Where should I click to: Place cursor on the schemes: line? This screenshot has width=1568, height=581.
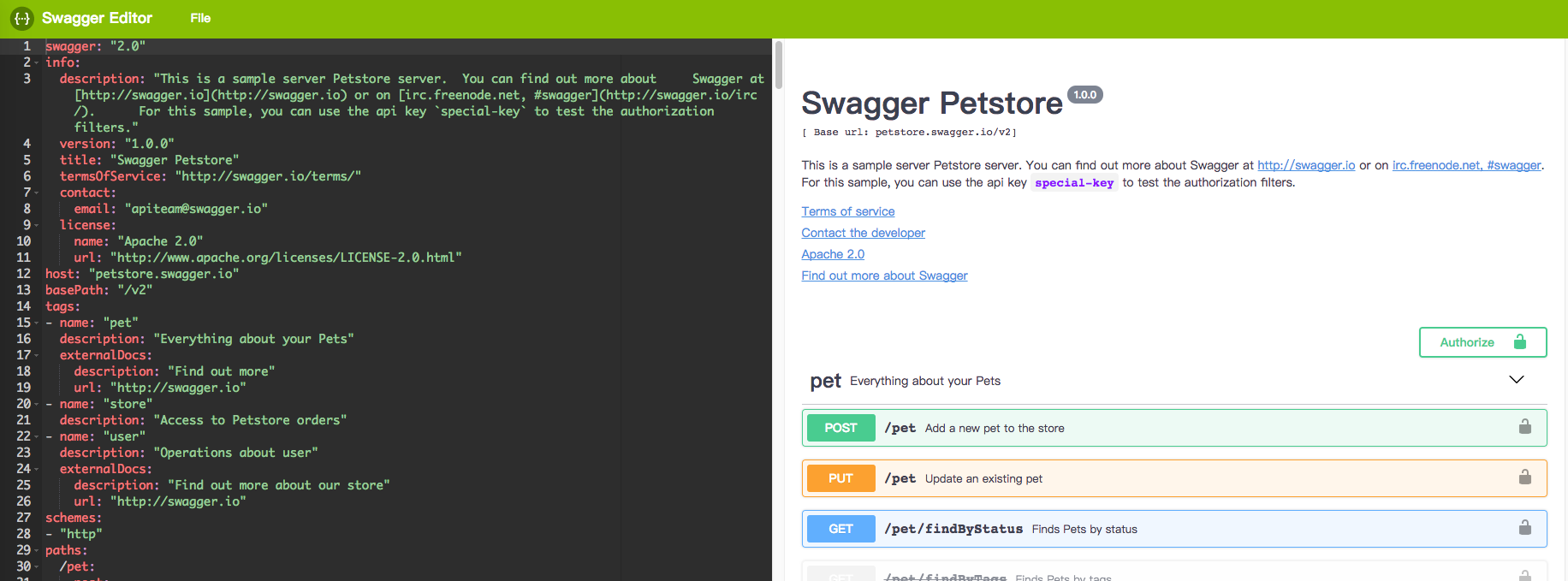tap(74, 518)
